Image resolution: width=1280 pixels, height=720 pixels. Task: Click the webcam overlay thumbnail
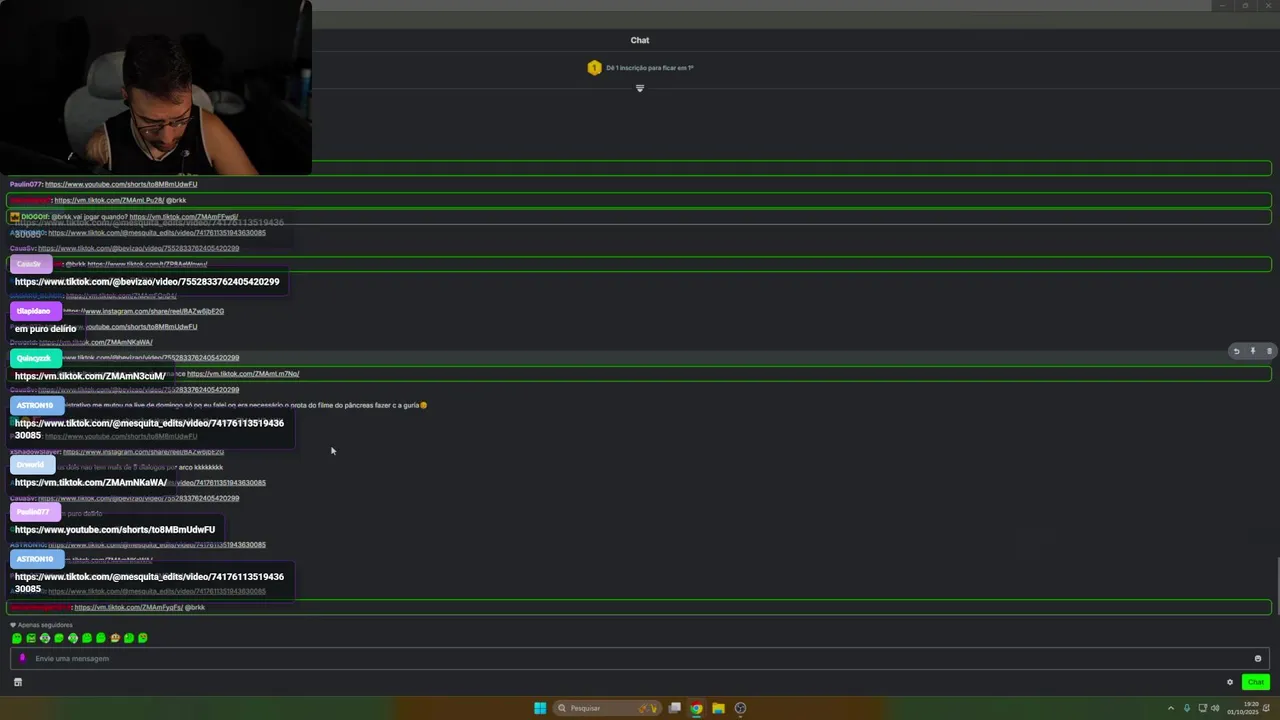(x=156, y=87)
